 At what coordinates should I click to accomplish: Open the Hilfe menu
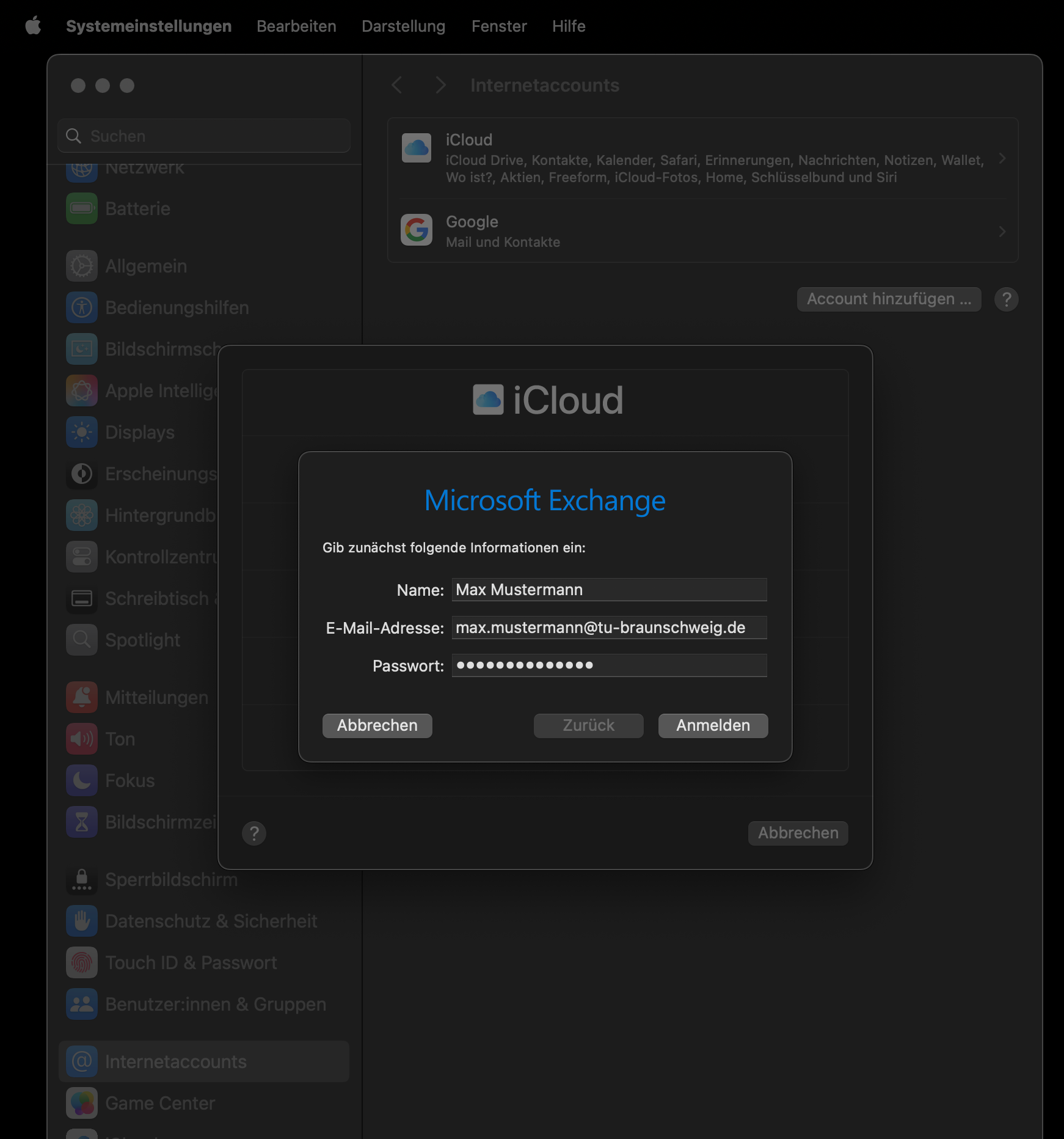[569, 26]
